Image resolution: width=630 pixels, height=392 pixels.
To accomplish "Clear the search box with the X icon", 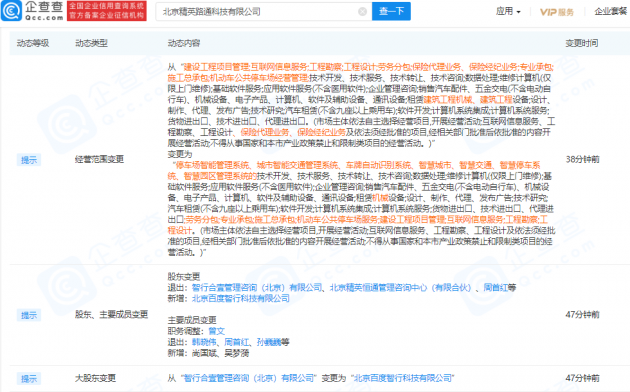I will point(362,12).
